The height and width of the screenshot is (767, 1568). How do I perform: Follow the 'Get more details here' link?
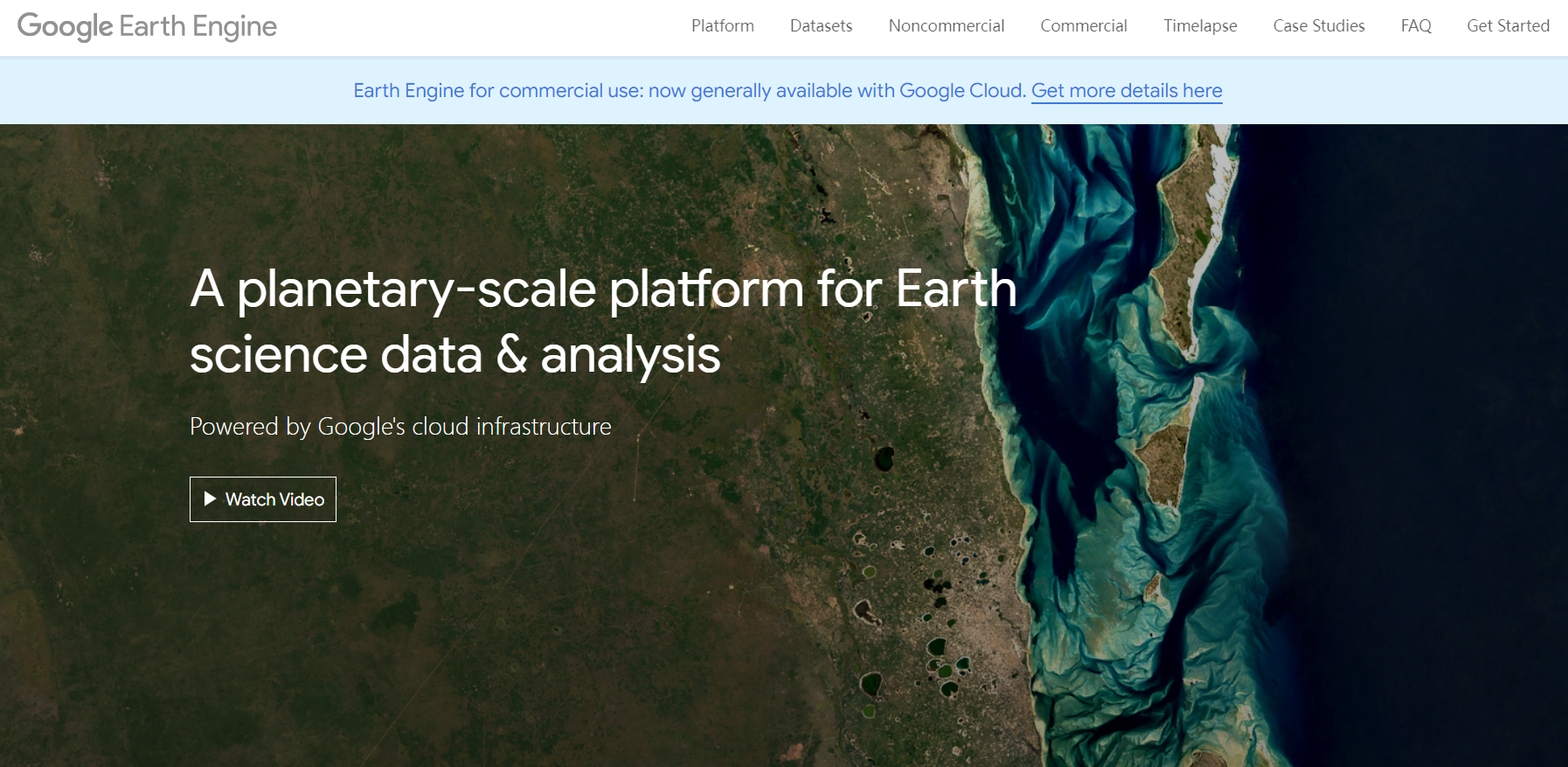click(1127, 91)
